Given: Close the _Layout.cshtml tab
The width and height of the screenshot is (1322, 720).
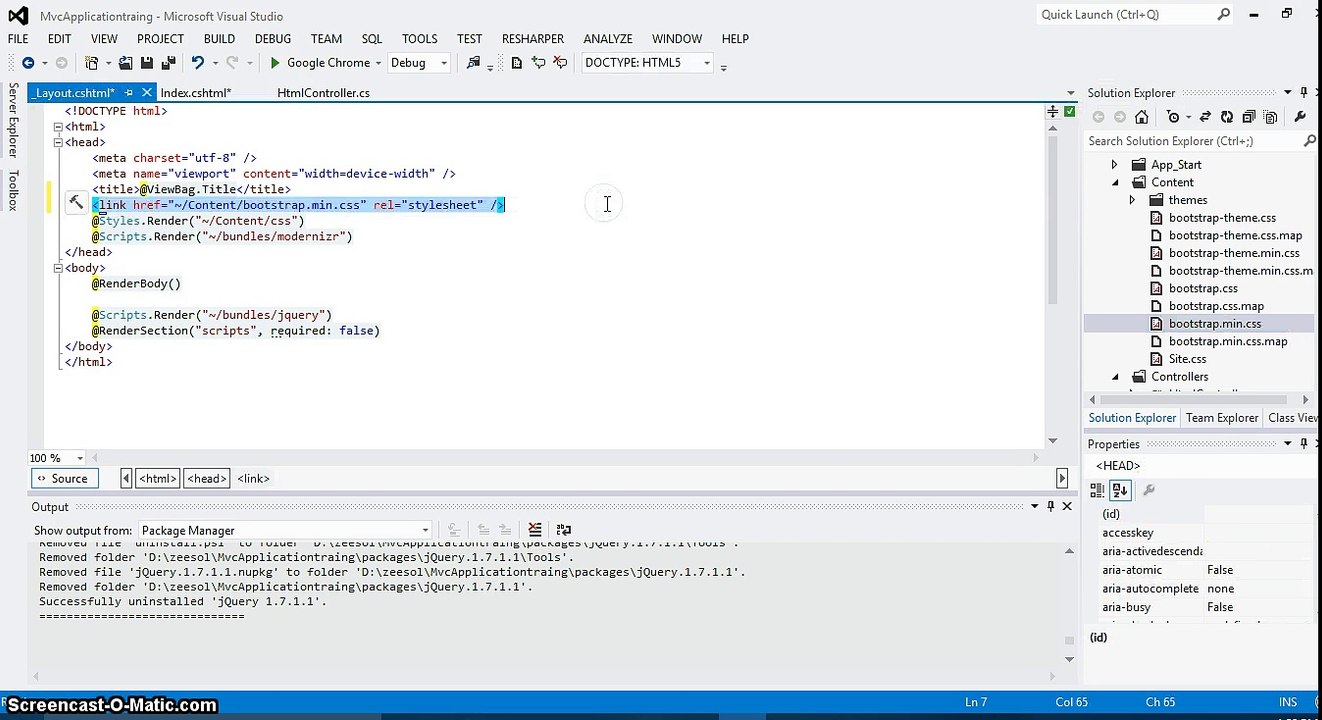Looking at the screenshot, I should tap(146, 93).
